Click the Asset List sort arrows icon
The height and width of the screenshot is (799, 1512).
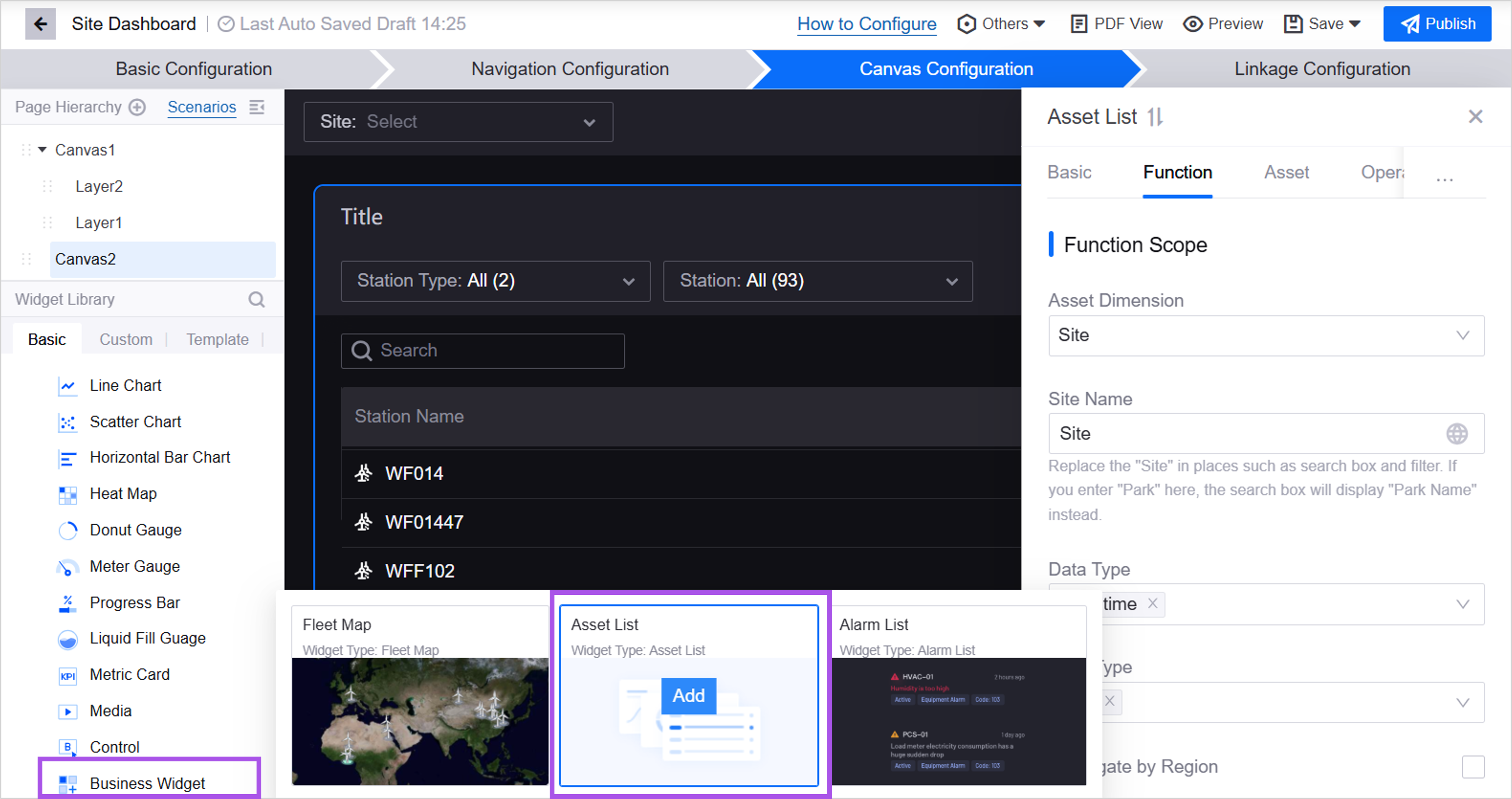(x=1154, y=117)
